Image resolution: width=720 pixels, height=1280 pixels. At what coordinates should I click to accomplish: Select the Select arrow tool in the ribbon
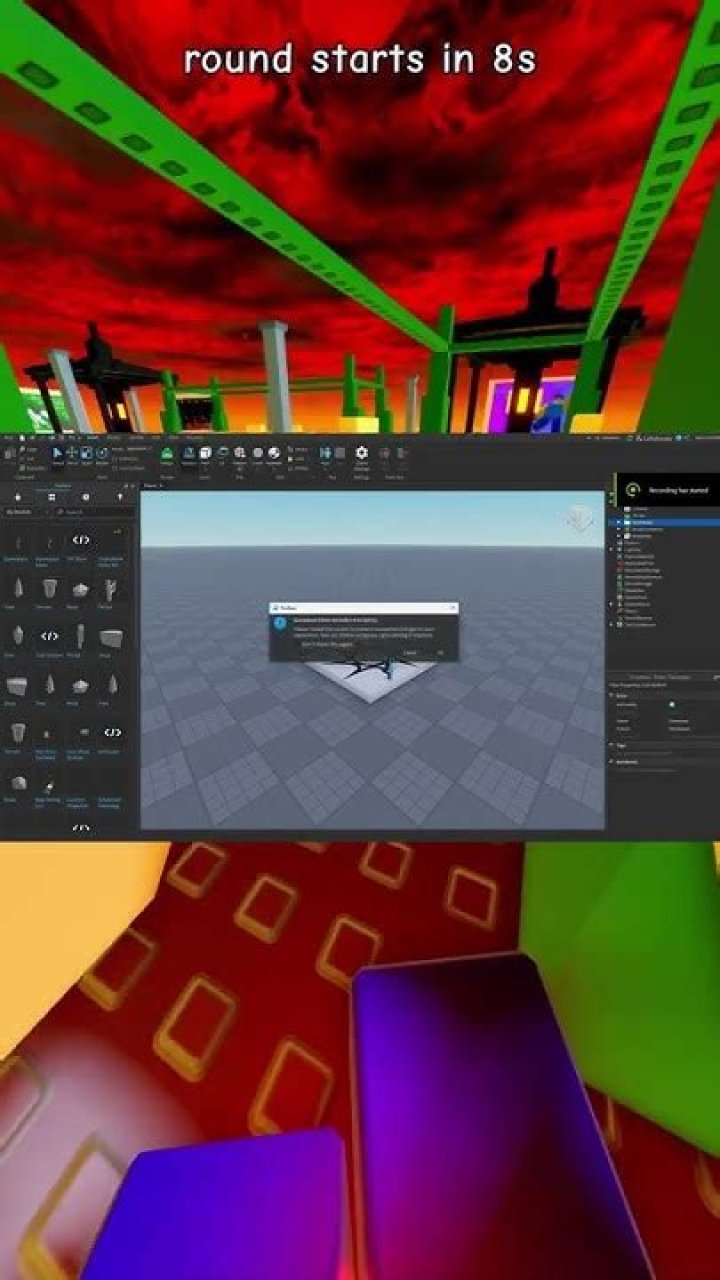57,454
